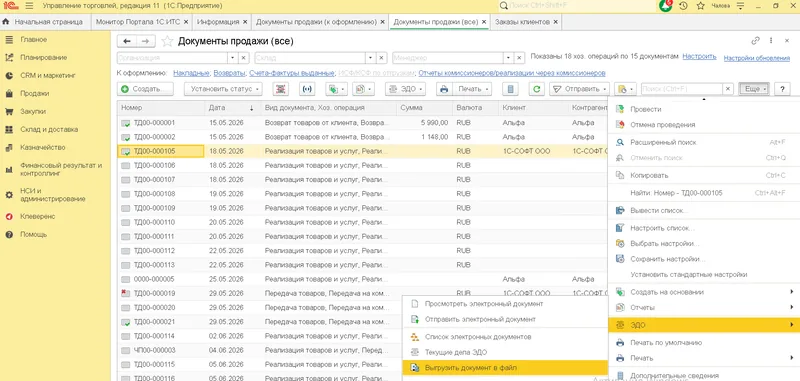800x381 pixels.
Task: Follow Отчеты комиссионеров/реализации через комиссионеров link
Action: coord(512,73)
